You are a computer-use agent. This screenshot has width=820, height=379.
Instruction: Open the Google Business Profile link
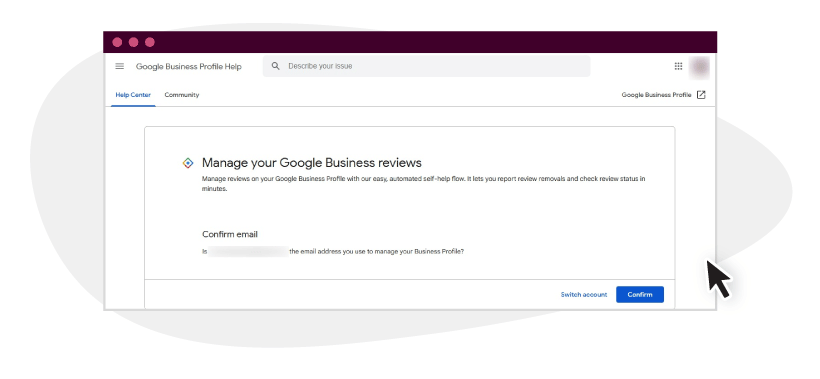[x=656, y=95]
